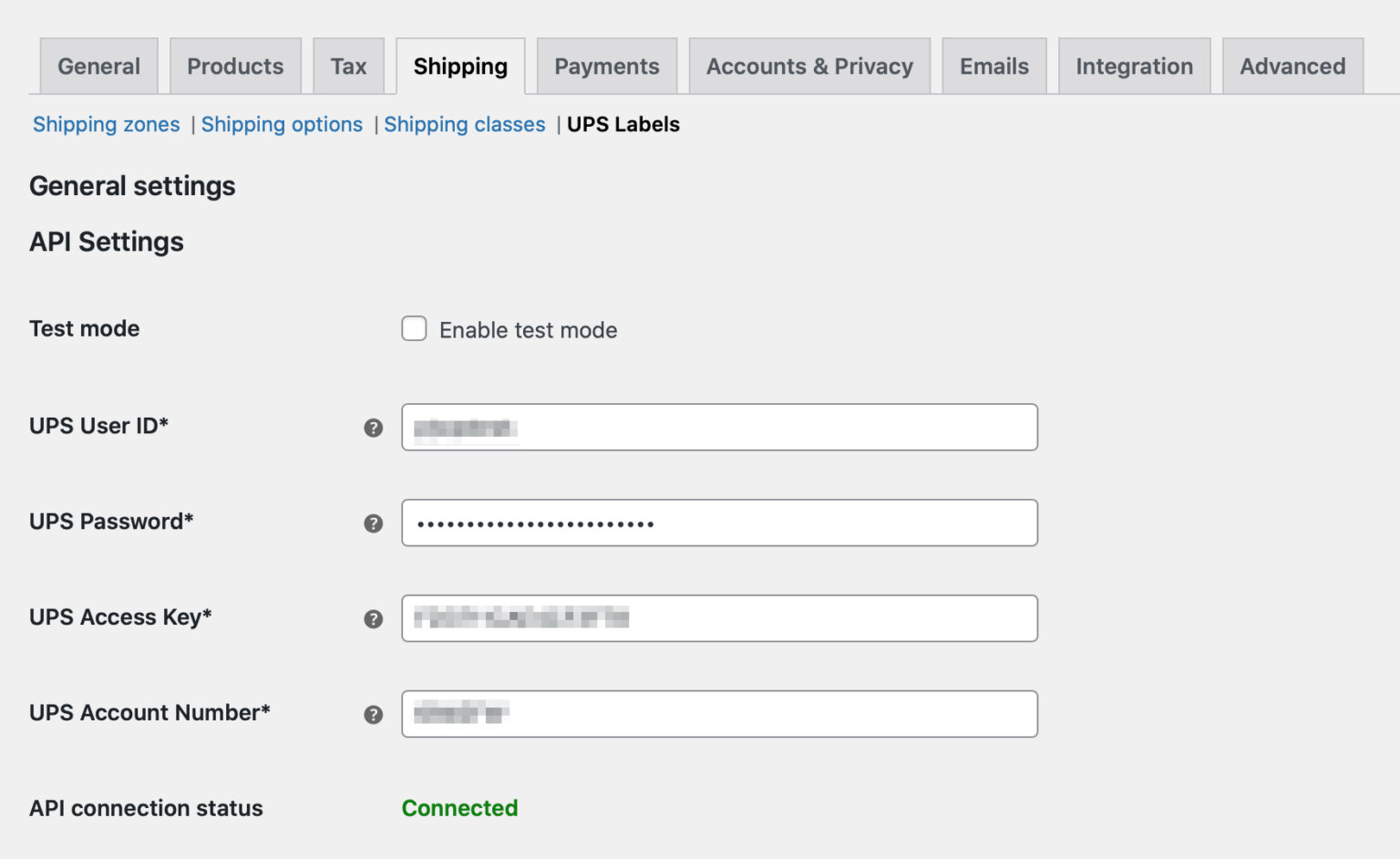View the Shipping classes section
This screenshot has height=859, width=1400.
[464, 124]
